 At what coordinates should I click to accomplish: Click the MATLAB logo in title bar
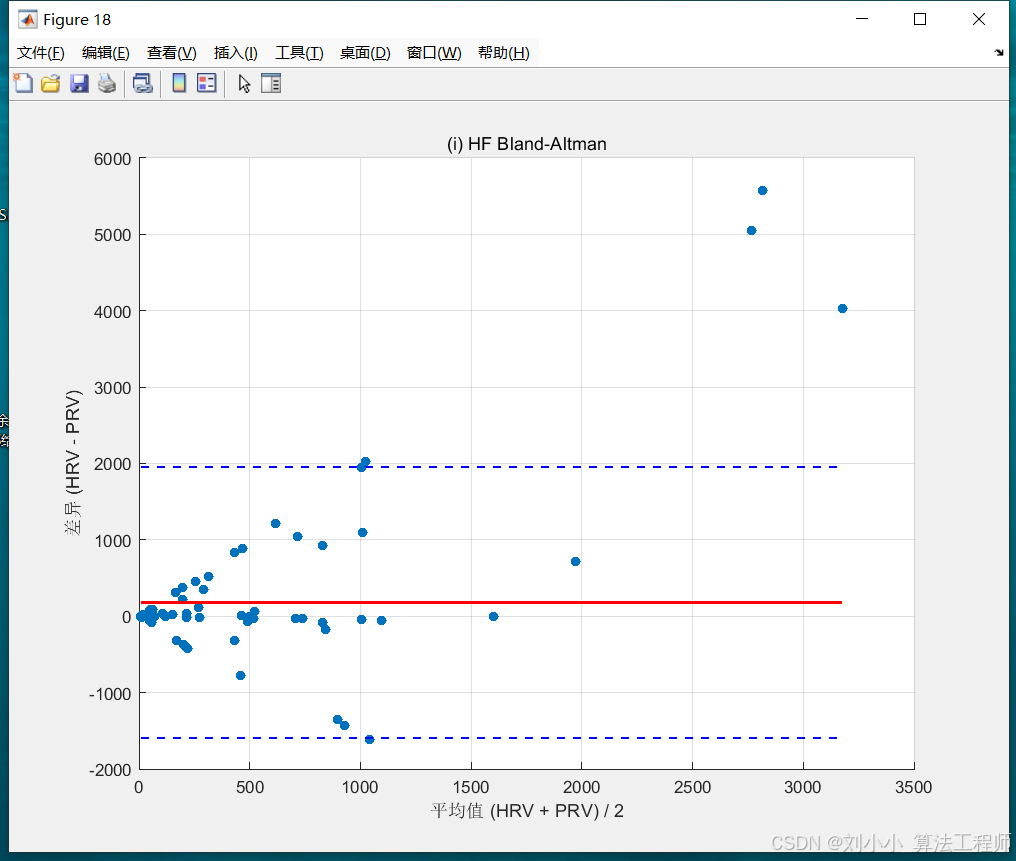click(27, 19)
